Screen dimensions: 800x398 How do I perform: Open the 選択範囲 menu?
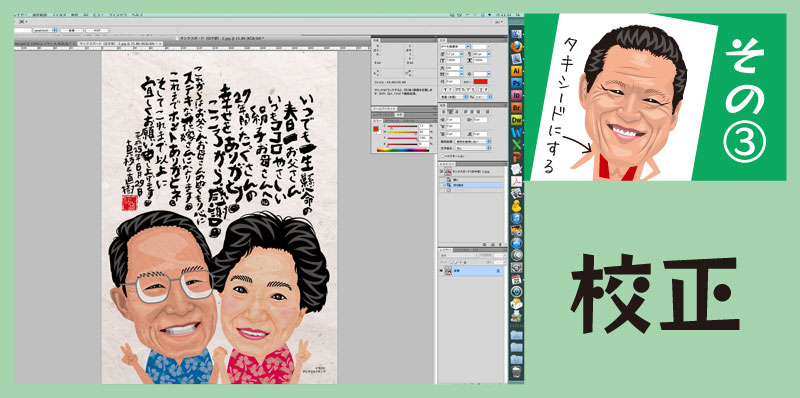click(x=40, y=15)
